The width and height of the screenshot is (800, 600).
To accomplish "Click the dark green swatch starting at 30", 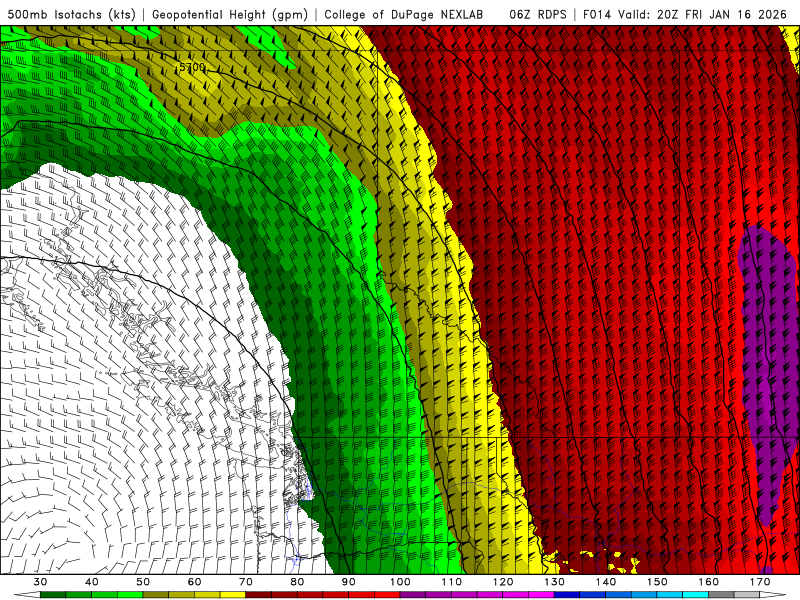I will click(53, 595).
